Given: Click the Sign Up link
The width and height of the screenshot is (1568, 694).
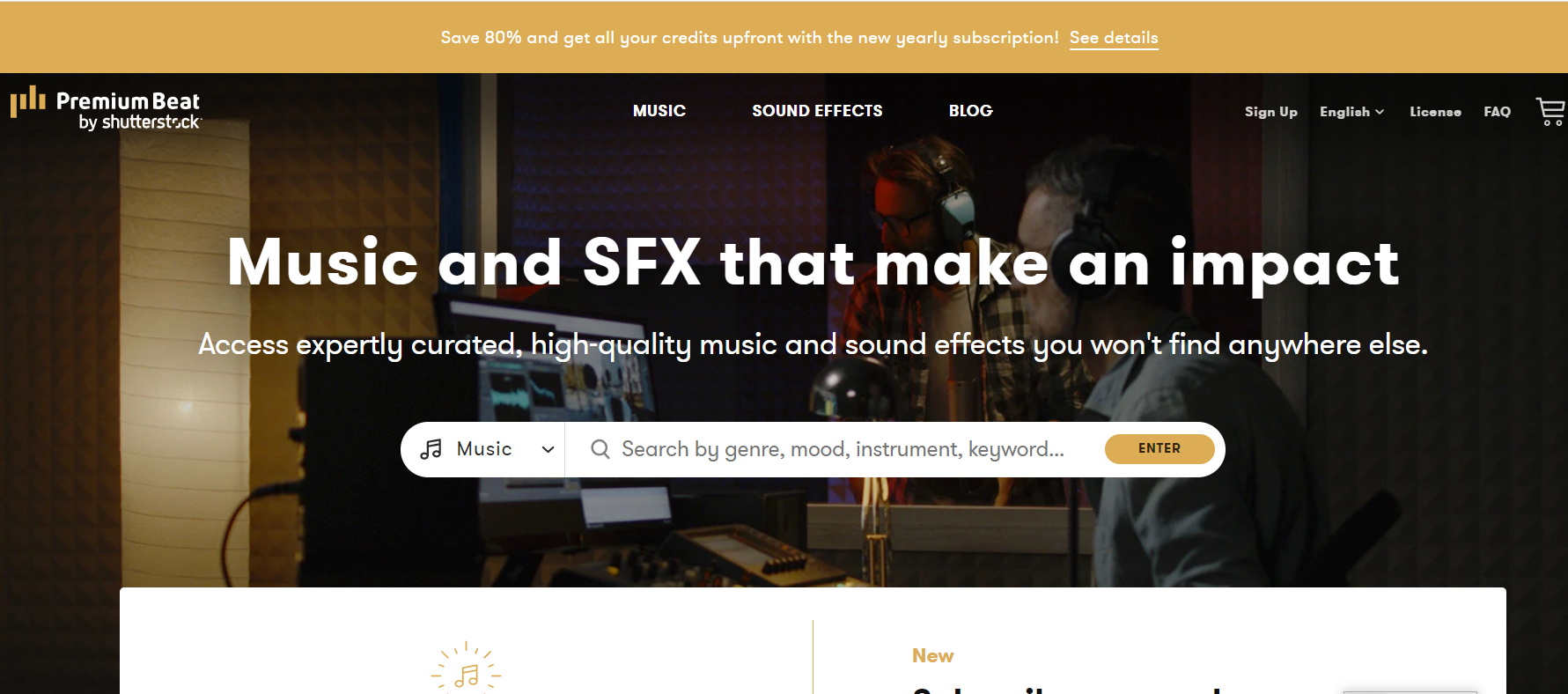Looking at the screenshot, I should pyautogui.click(x=1270, y=112).
